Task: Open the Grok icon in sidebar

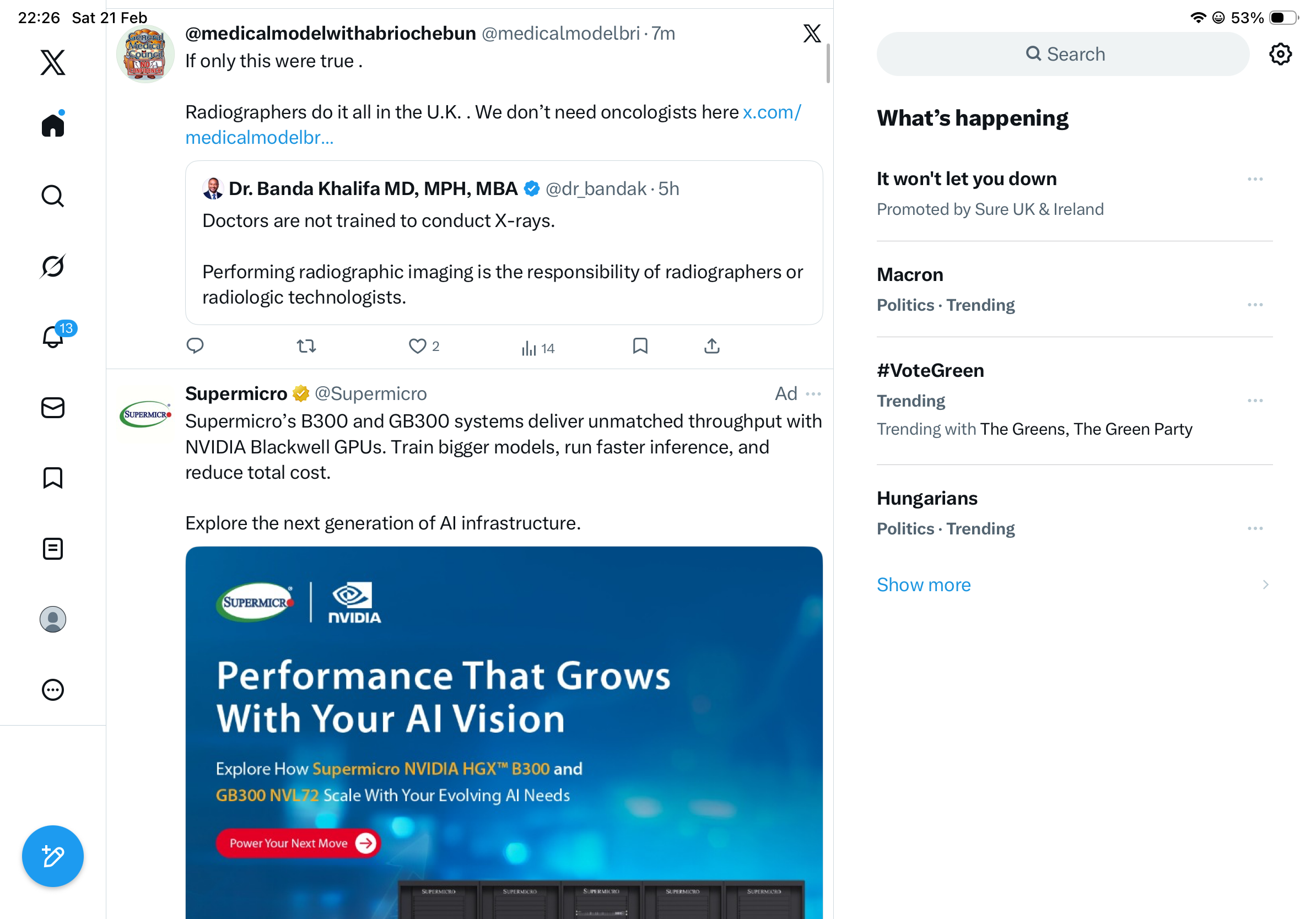Action: click(x=53, y=266)
